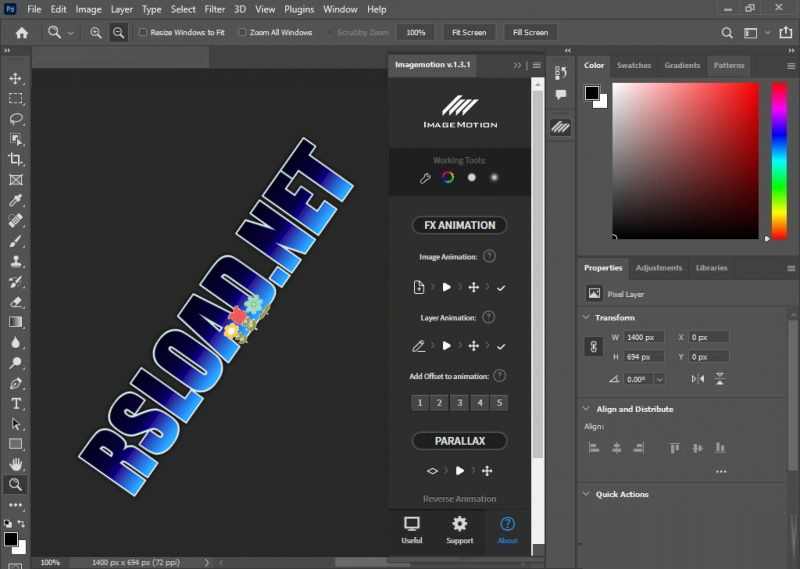Image resolution: width=800 pixels, height=569 pixels.
Task: Switch to the Adjustments tab
Action: click(659, 268)
